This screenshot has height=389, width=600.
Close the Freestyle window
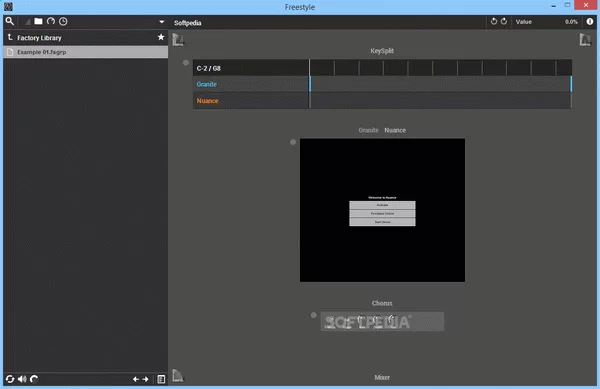[x=586, y=5]
